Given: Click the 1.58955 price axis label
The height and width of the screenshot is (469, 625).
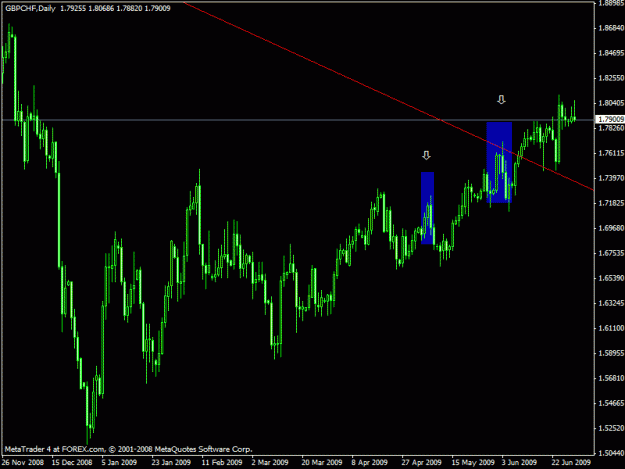Looking at the screenshot, I should tap(611, 353).
